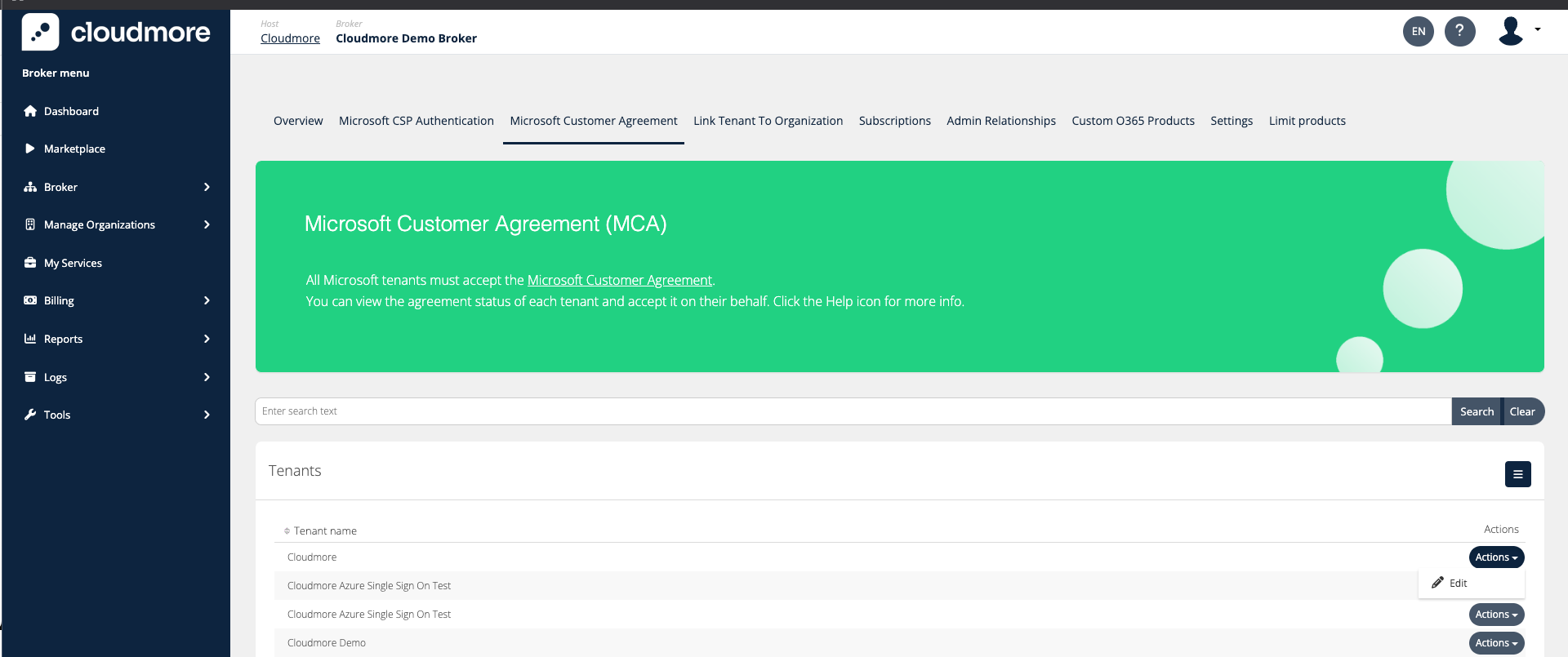Switch to the Subscriptions tab
This screenshot has width=1568, height=657.
[x=894, y=121]
